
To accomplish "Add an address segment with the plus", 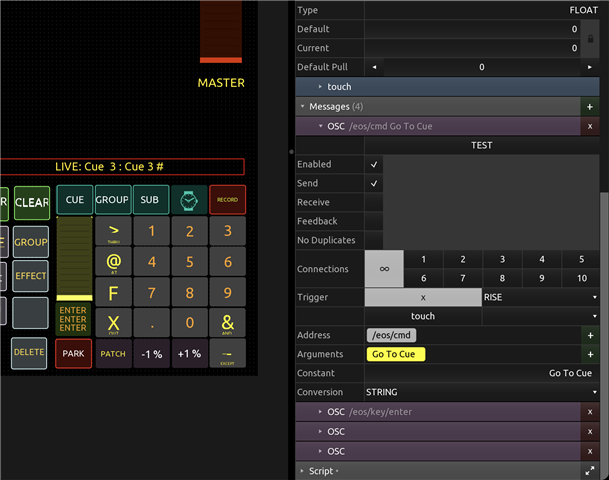I will coord(590,336).
